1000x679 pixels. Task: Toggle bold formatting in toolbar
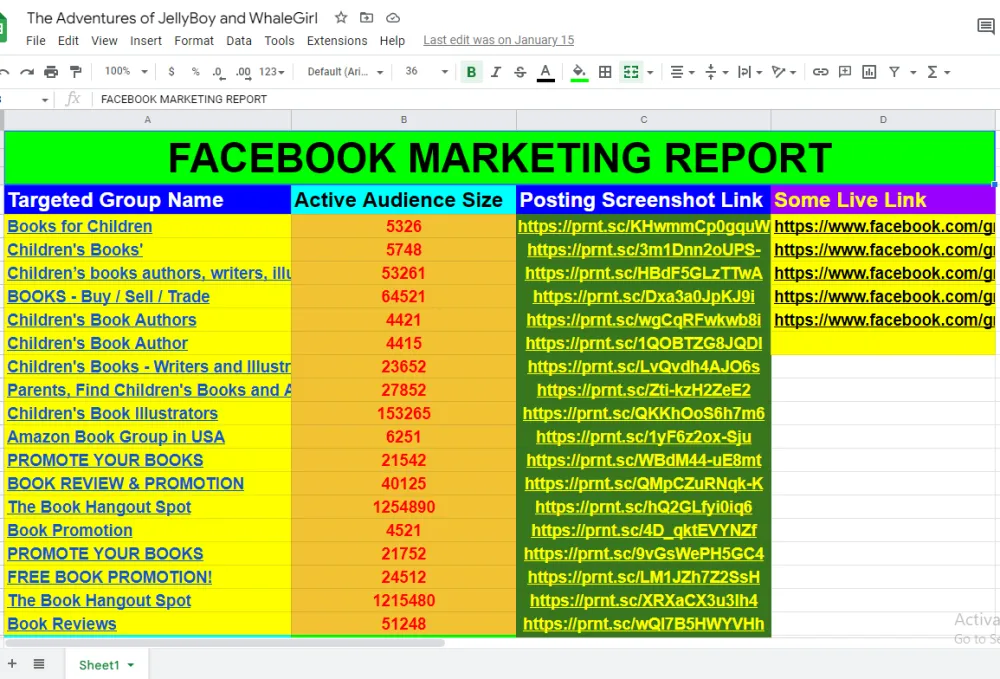[x=471, y=72]
